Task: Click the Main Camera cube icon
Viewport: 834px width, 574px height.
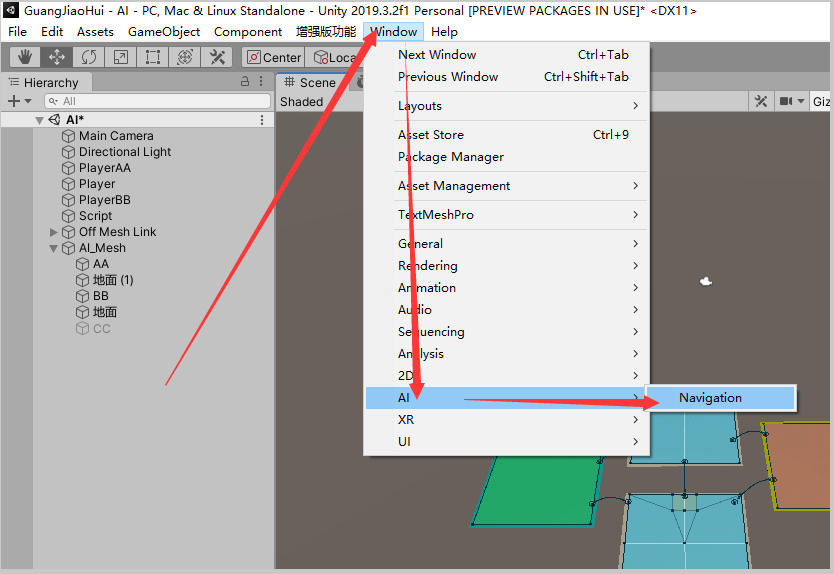Action: pos(68,136)
